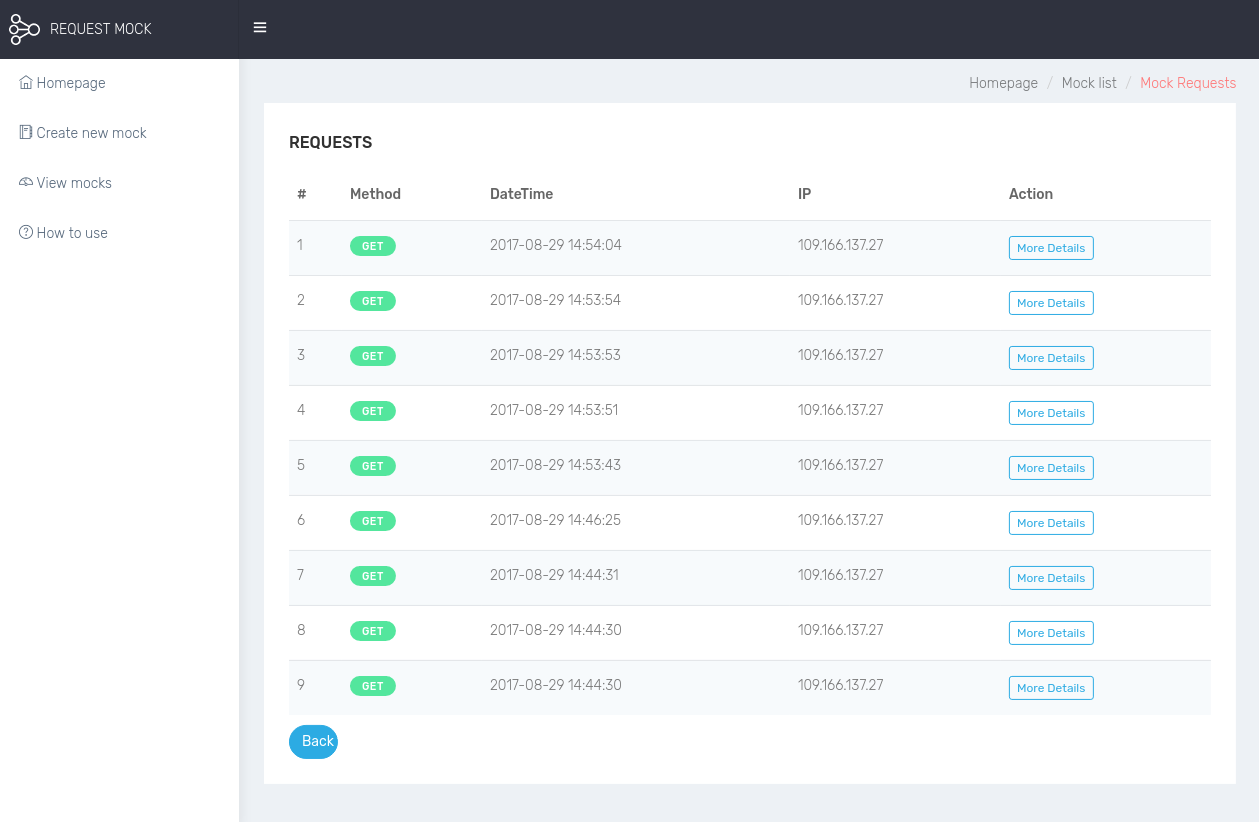Click the Action column header
Image resolution: width=1259 pixels, height=822 pixels.
tap(1031, 194)
